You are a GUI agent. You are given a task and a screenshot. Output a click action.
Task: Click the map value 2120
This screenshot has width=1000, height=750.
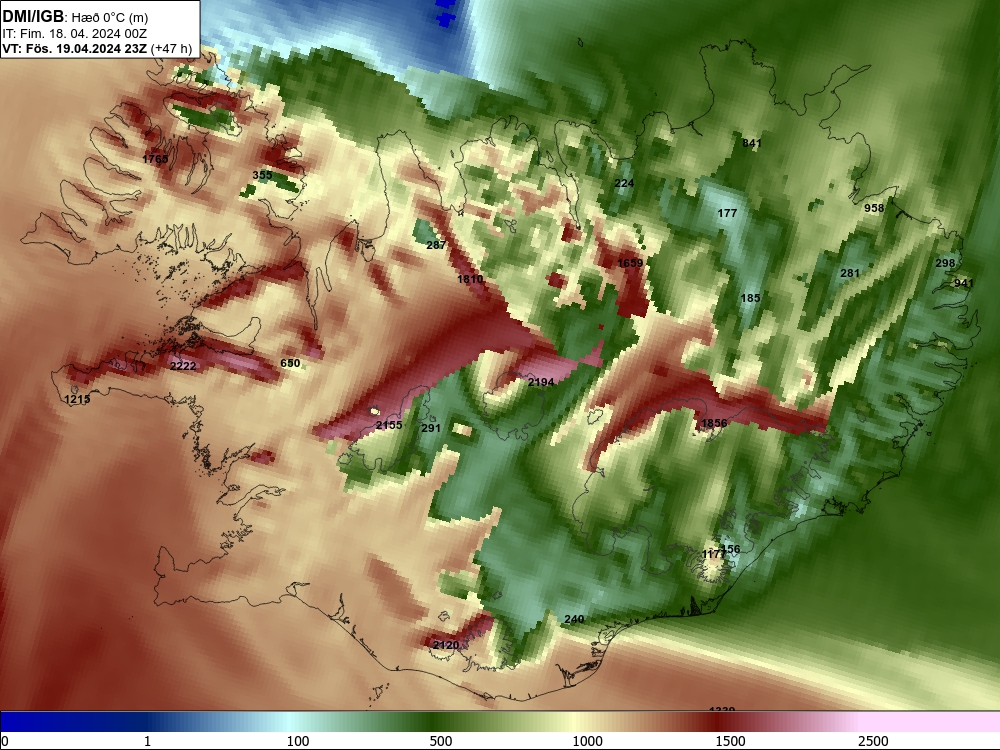pyautogui.click(x=446, y=645)
